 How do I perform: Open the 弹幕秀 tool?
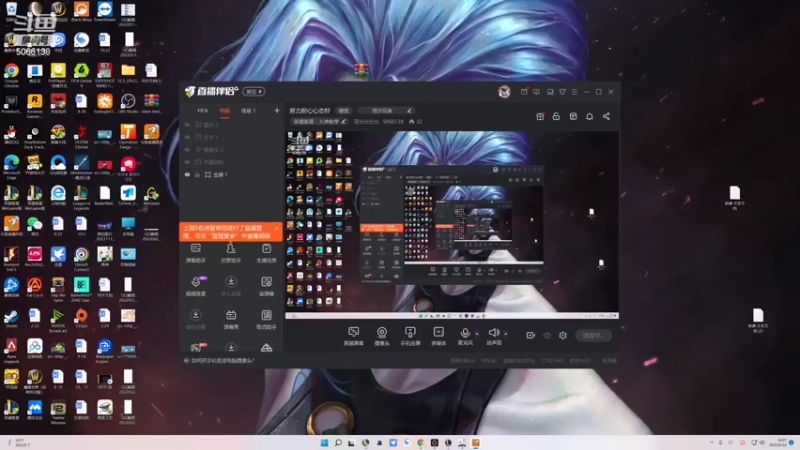click(x=231, y=319)
